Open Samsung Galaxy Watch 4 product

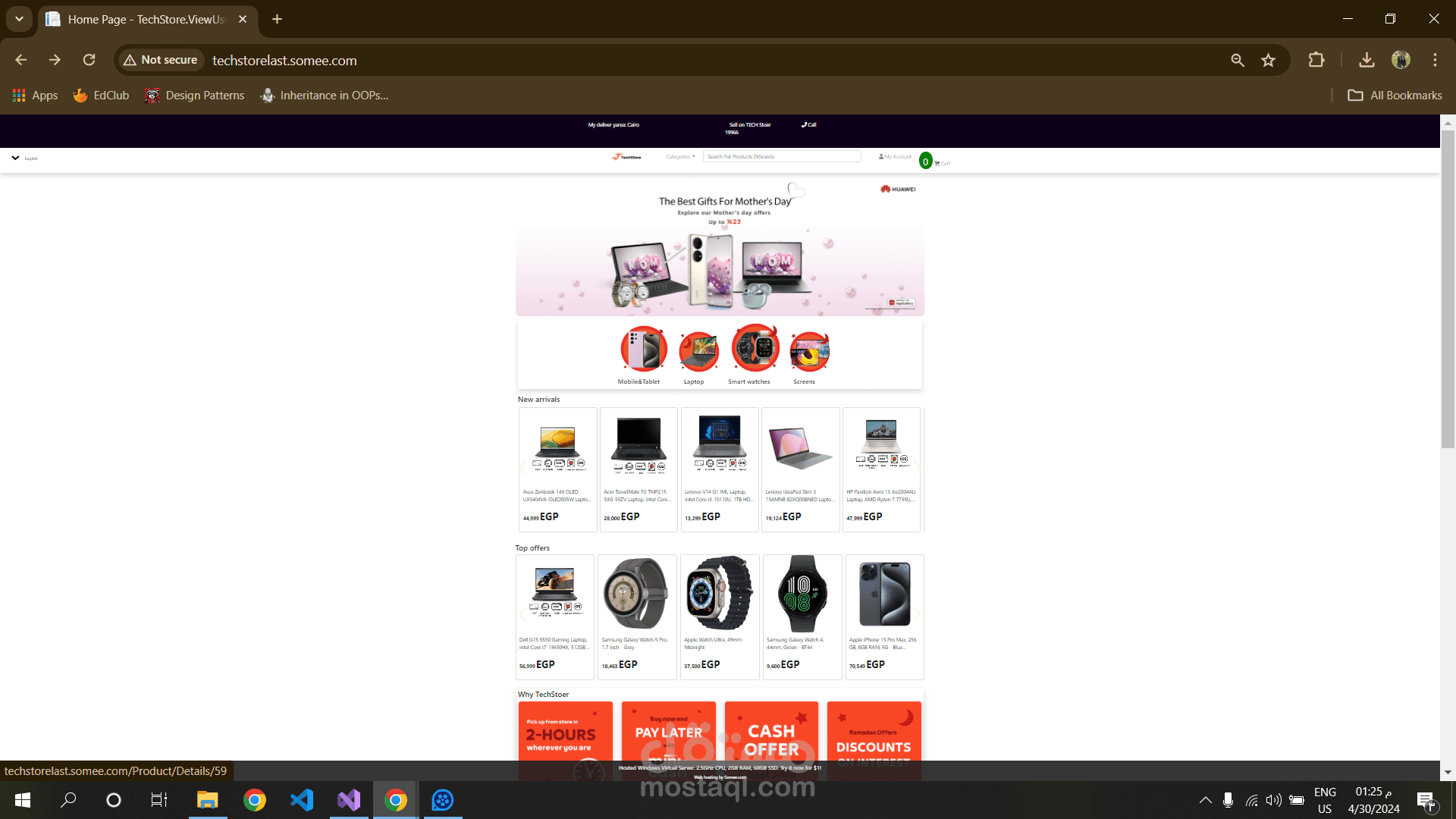click(x=802, y=617)
